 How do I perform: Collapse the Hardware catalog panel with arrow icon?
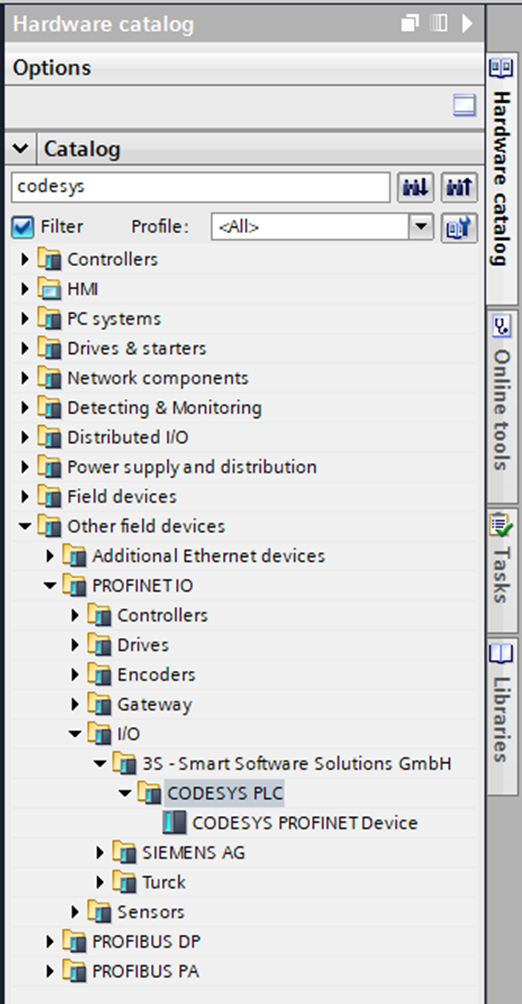pos(468,24)
